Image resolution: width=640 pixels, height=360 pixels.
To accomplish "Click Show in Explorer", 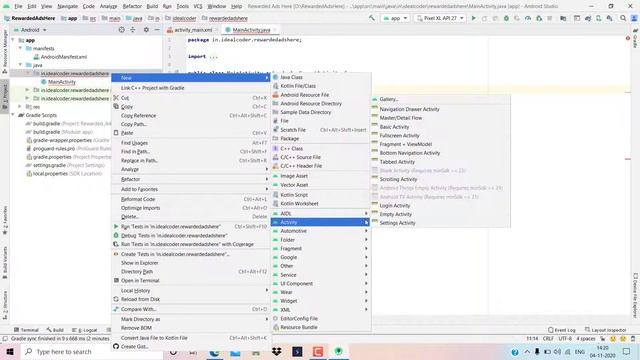I will click(x=139, y=263).
